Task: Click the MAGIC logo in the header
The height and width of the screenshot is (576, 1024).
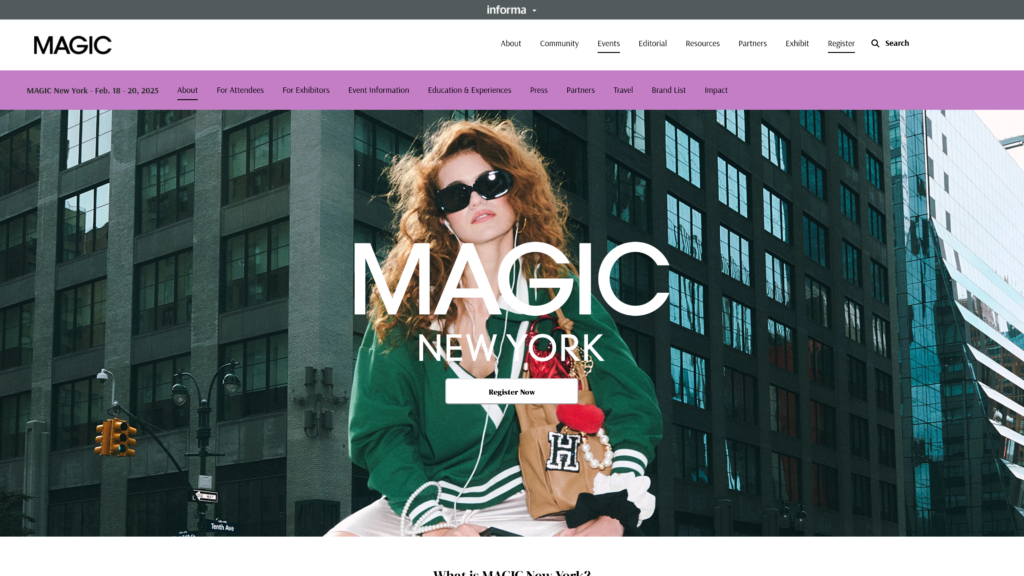Action: tap(72, 45)
